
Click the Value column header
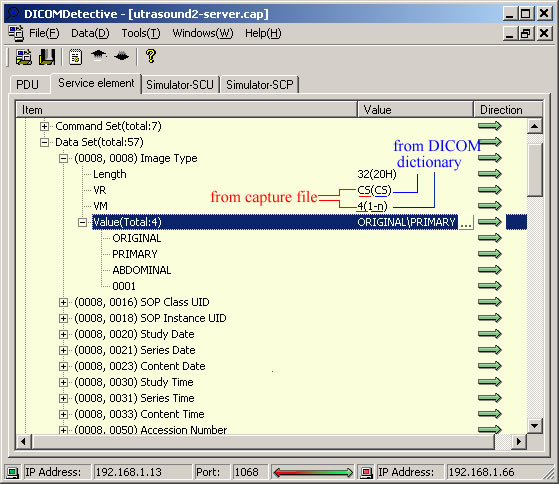coord(415,110)
